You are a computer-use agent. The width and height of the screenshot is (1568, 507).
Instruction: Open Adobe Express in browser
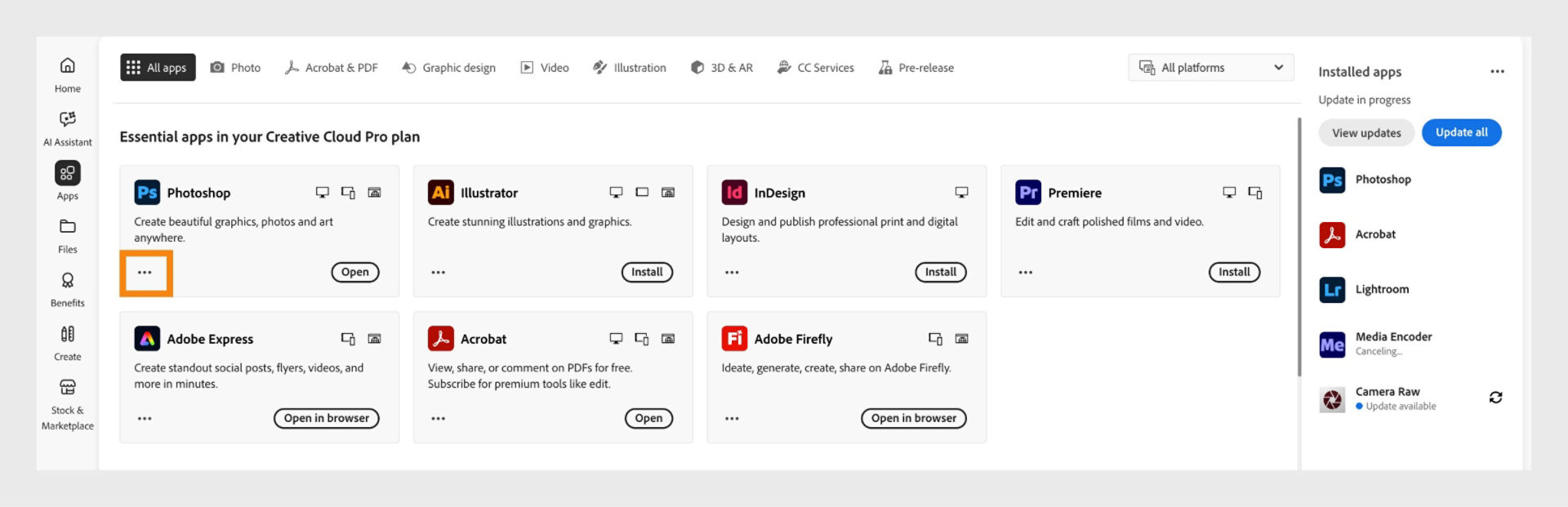coord(327,419)
